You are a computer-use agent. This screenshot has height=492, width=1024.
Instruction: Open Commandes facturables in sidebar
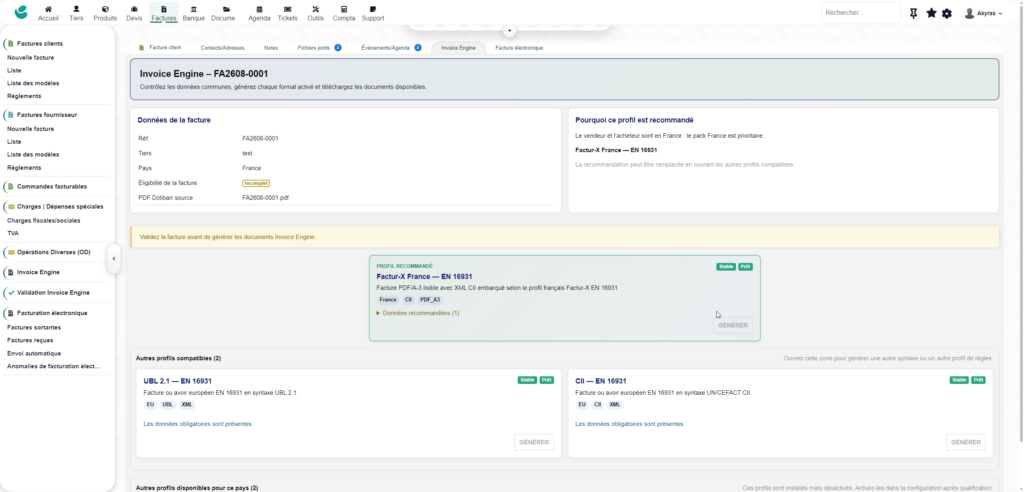coord(52,186)
